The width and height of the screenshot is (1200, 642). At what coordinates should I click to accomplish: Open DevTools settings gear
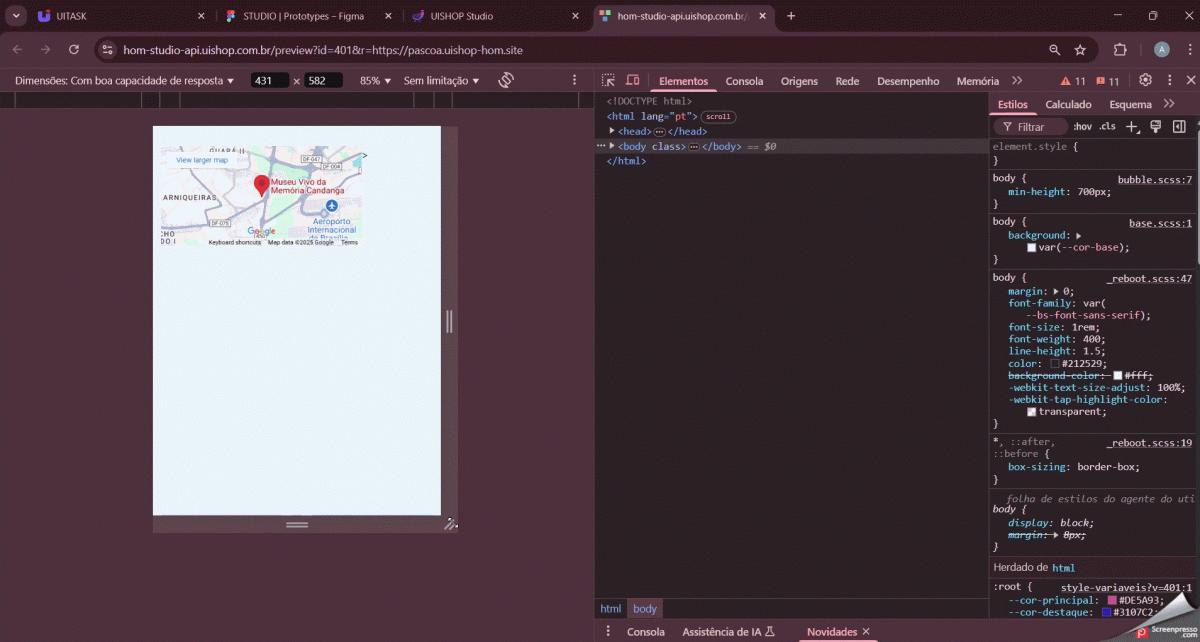point(1145,80)
